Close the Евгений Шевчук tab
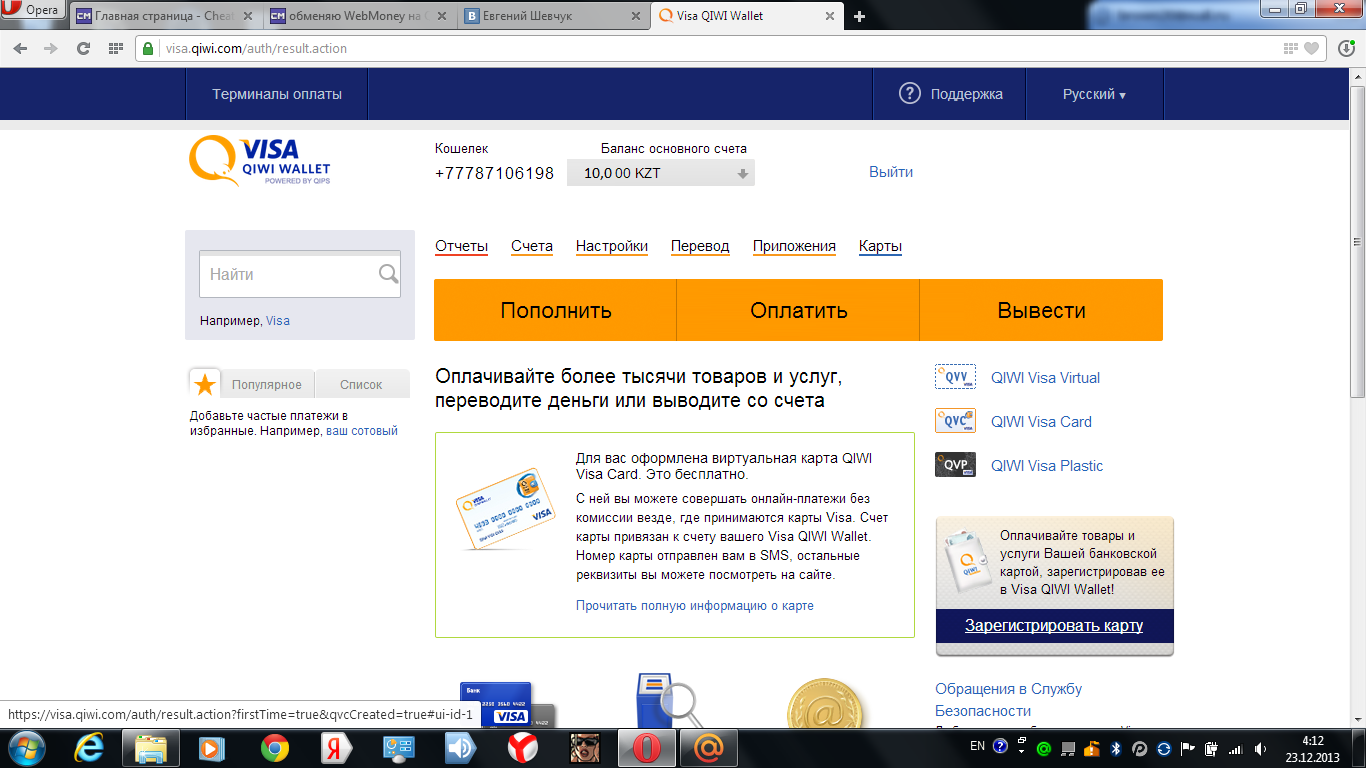The width and height of the screenshot is (1366, 768). click(635, 16)
